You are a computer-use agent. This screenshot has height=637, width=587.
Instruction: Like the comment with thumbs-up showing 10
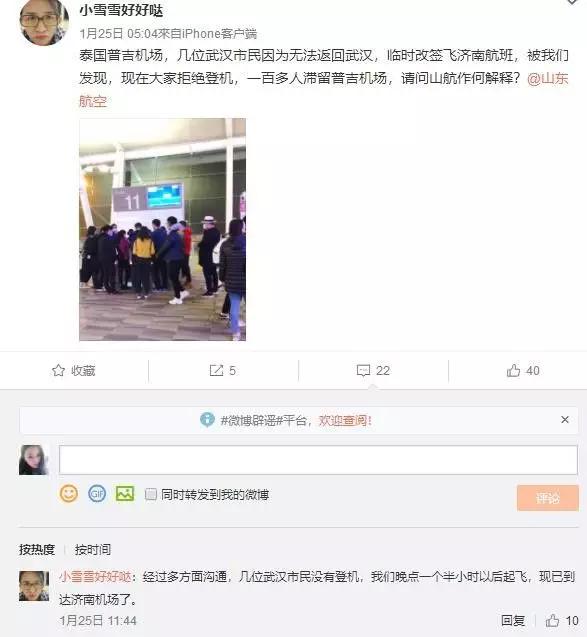[x=552, y=620]
